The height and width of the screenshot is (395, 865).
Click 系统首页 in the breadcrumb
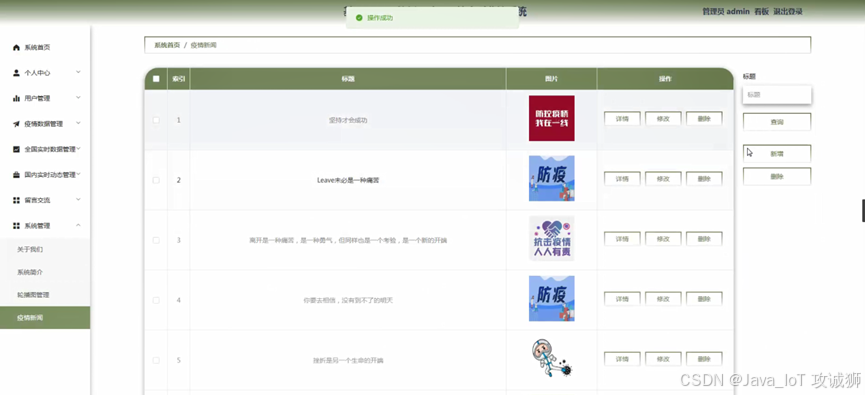pyautogui.click(x=167, y=45)
